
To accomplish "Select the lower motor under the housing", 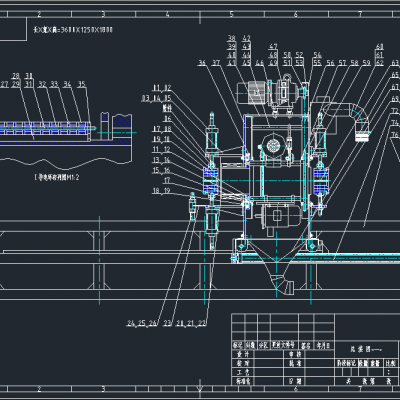I will click(x=278, y=217).
